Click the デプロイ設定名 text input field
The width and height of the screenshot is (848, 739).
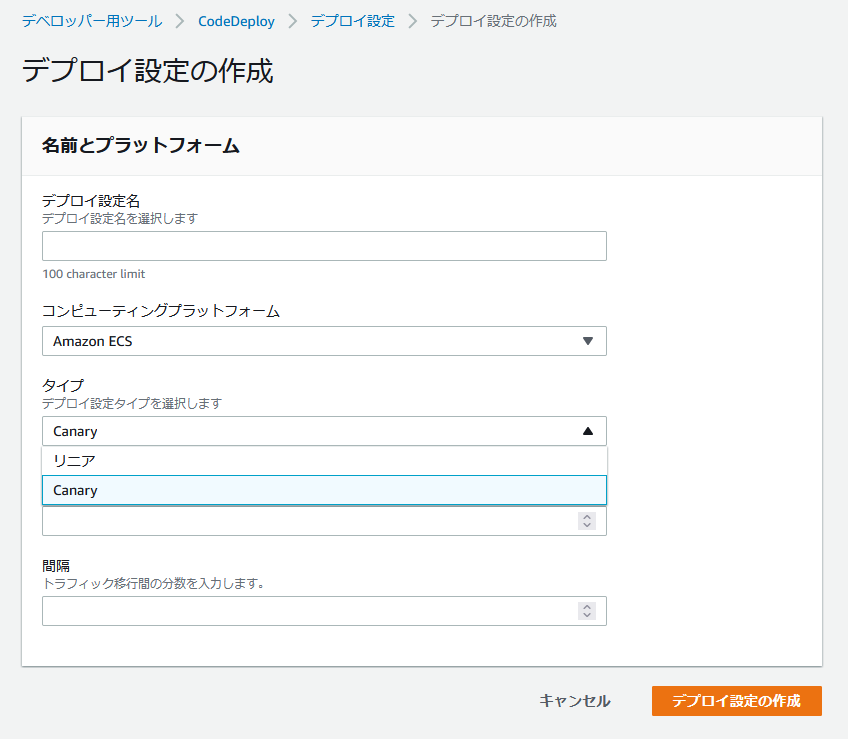(x=324, y=246)
